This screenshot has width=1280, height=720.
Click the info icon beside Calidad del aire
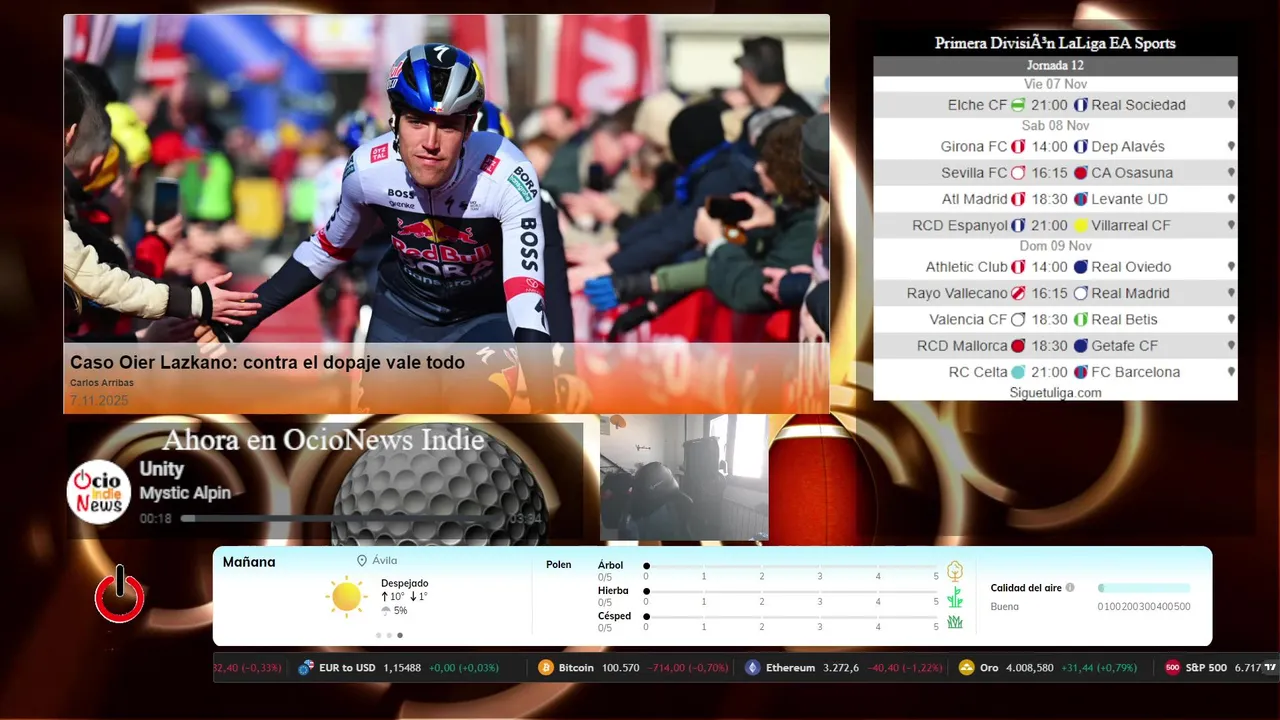click(x=1070, y=588)
